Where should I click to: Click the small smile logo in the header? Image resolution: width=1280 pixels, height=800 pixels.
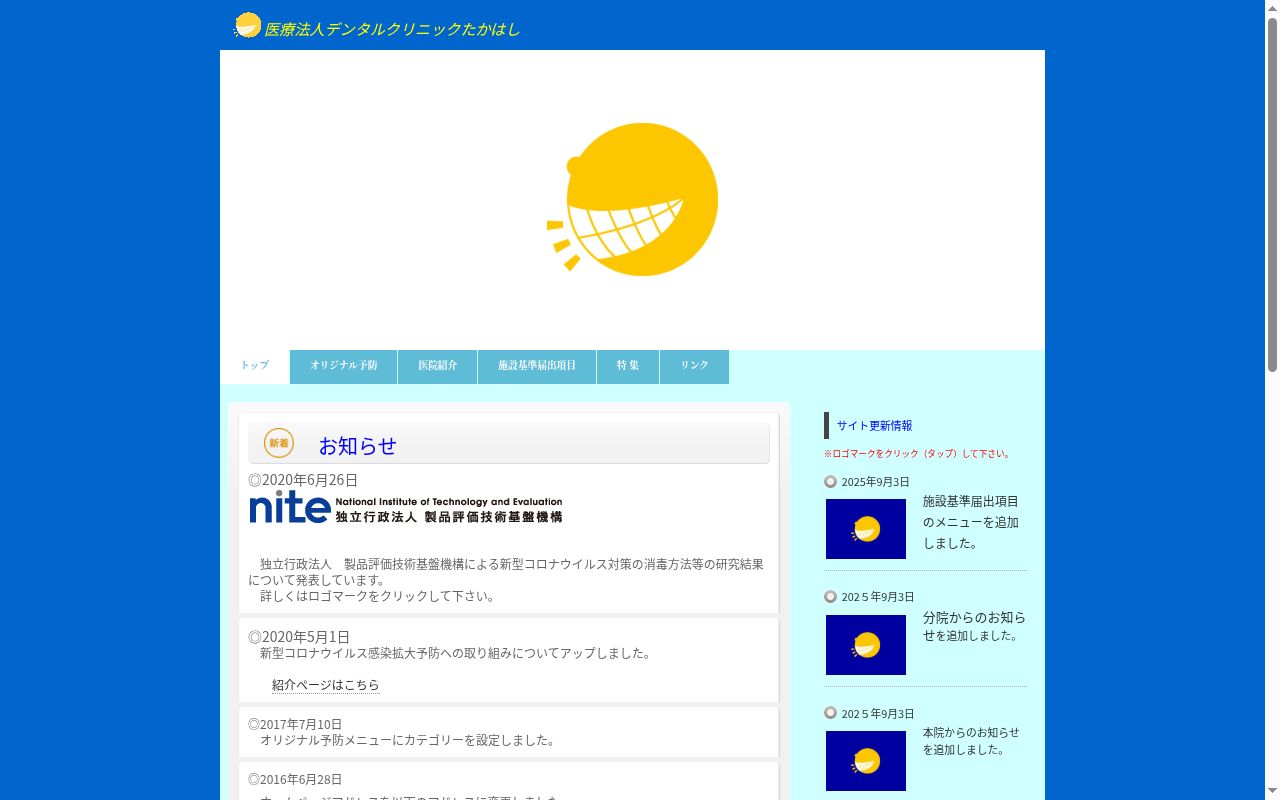pyautogui.click(x=247, y=25)
